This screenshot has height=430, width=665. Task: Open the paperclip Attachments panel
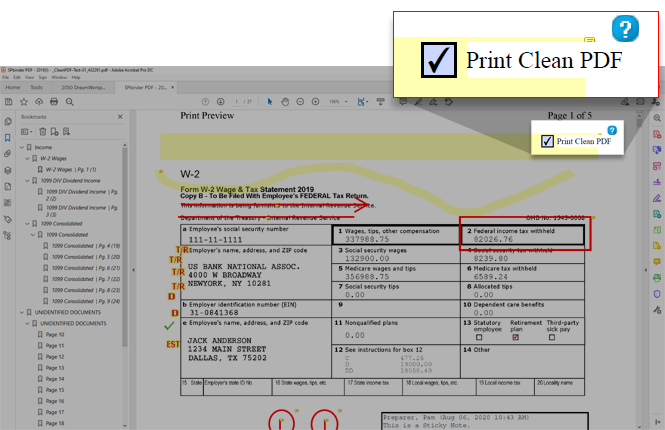tap(8, 154)
